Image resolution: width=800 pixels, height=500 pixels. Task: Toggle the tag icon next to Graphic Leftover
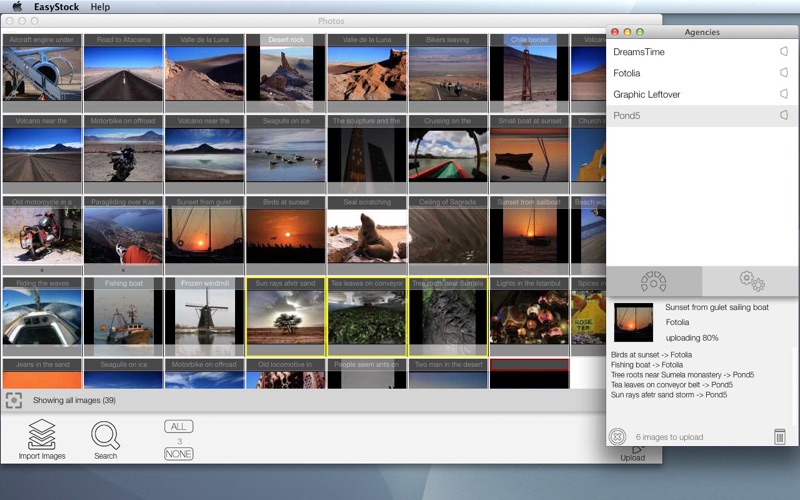click(784, 94)
